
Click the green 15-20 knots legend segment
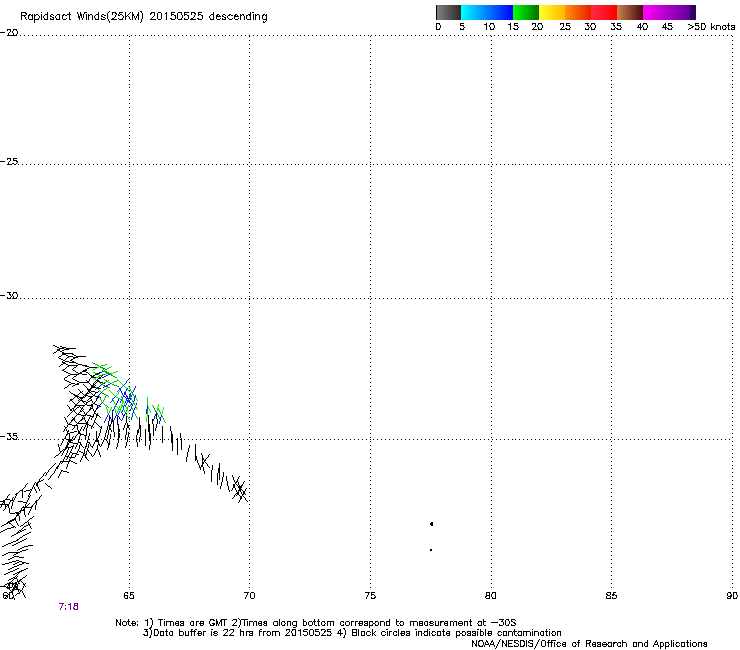(526, 12)
